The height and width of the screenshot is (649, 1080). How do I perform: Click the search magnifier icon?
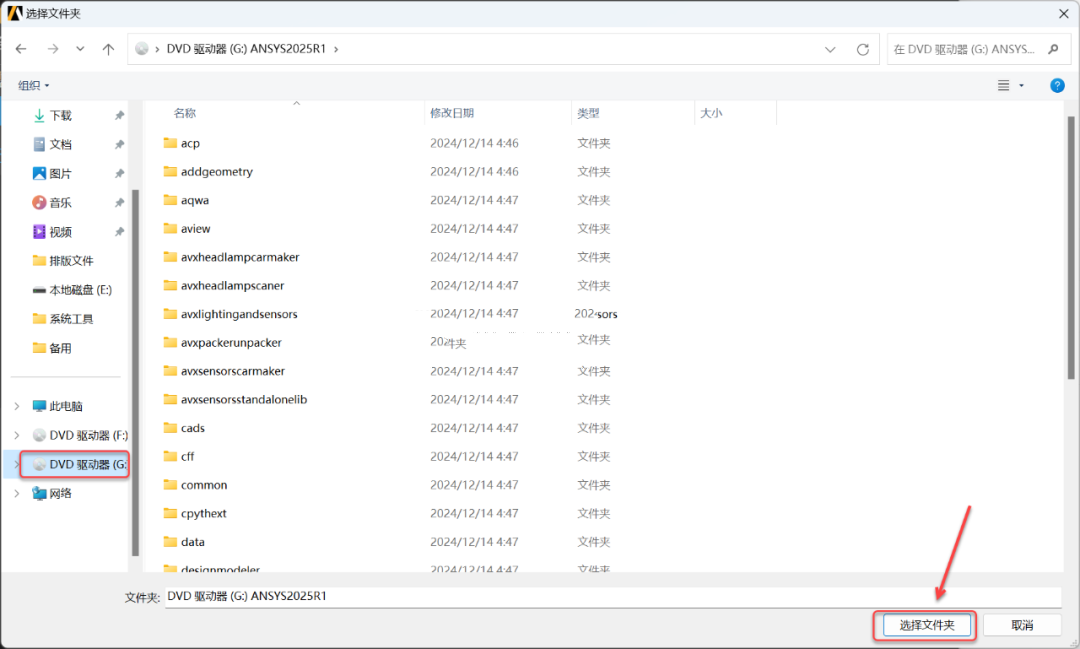[1053, 49]
